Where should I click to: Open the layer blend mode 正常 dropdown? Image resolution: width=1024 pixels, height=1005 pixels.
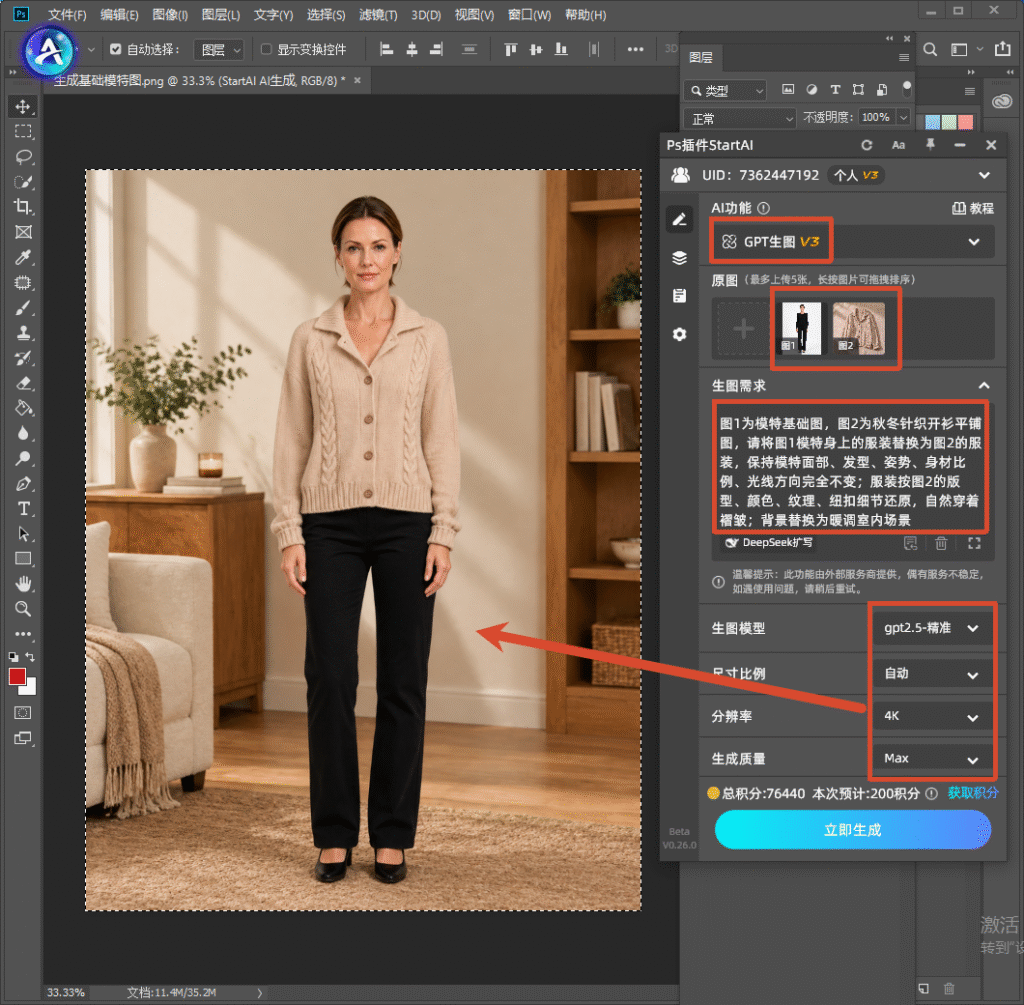pyautogui.click(x=740, y=118)
